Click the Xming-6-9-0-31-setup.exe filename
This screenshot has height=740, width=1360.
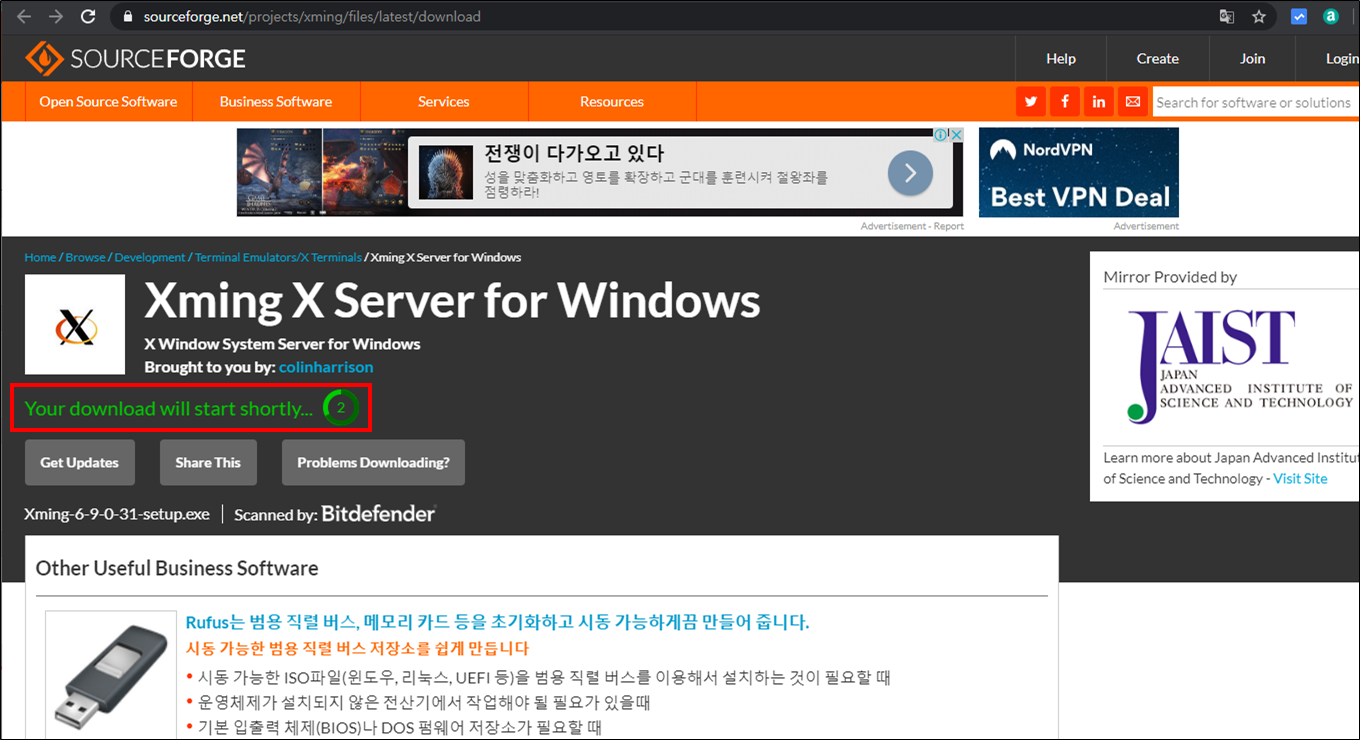pos(117,514)
